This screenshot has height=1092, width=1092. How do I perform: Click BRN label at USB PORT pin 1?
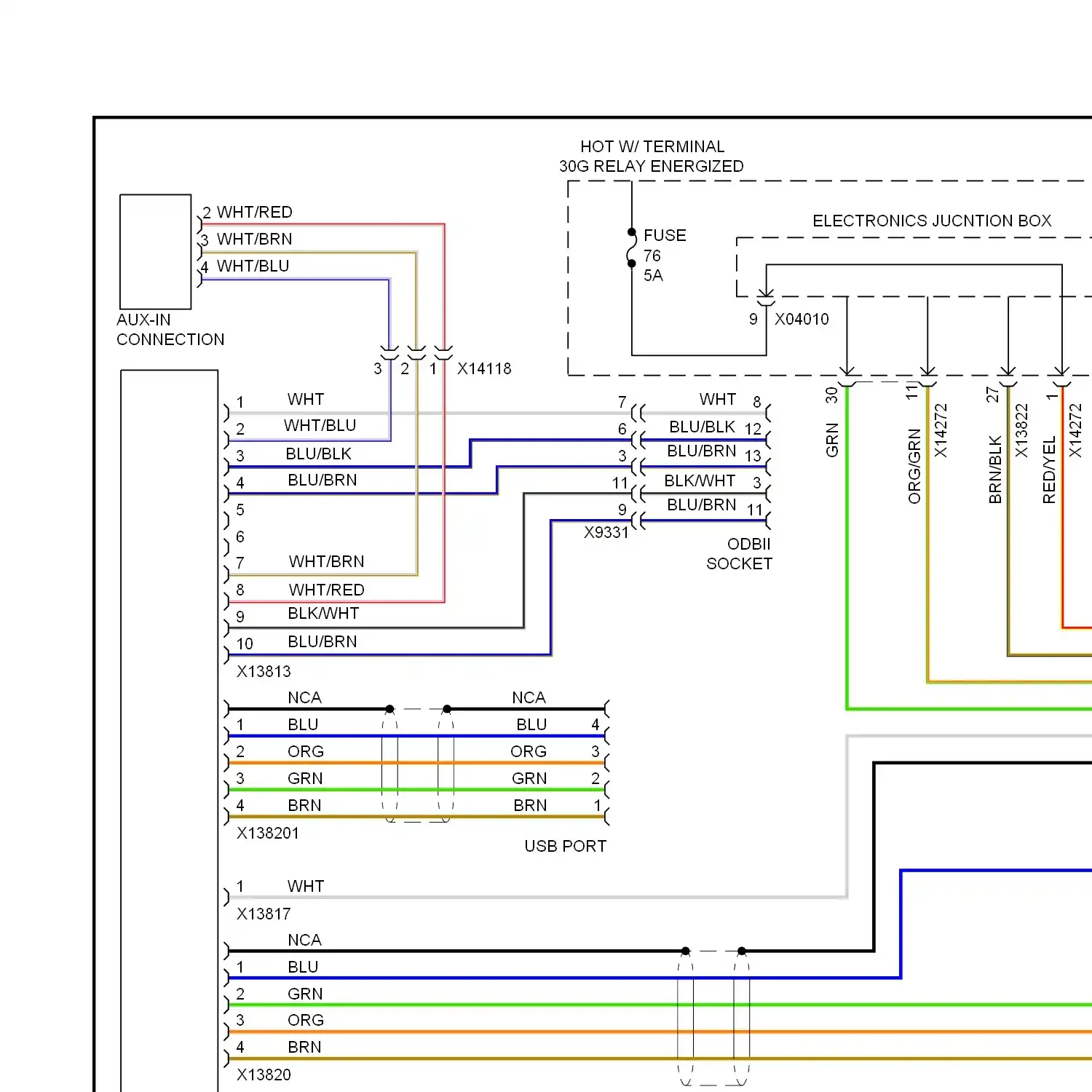click(x=530, y=805)
